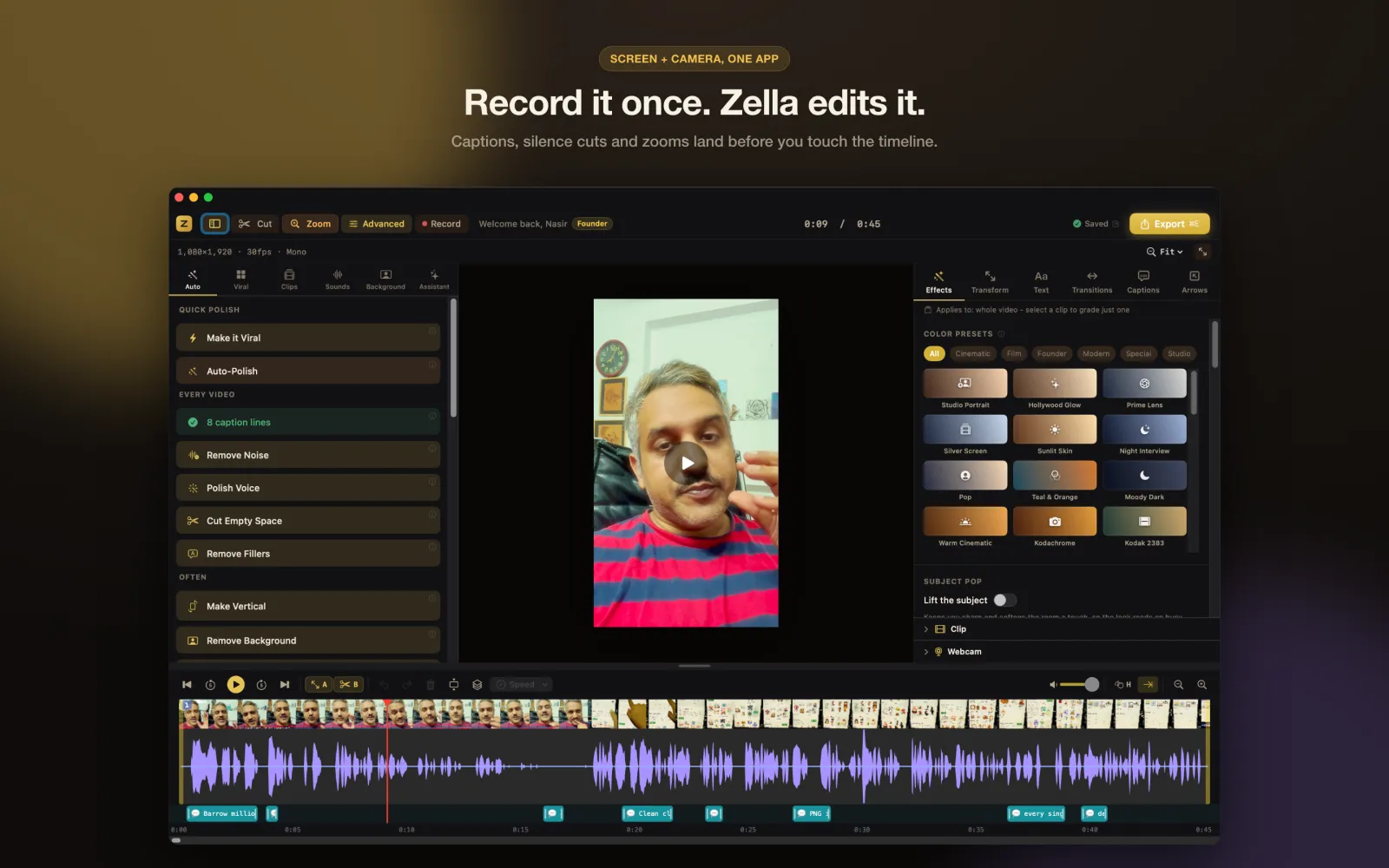Skip to the start of the timeline
The height and width of the screenshot is (868, 1389).
[187, 685]
